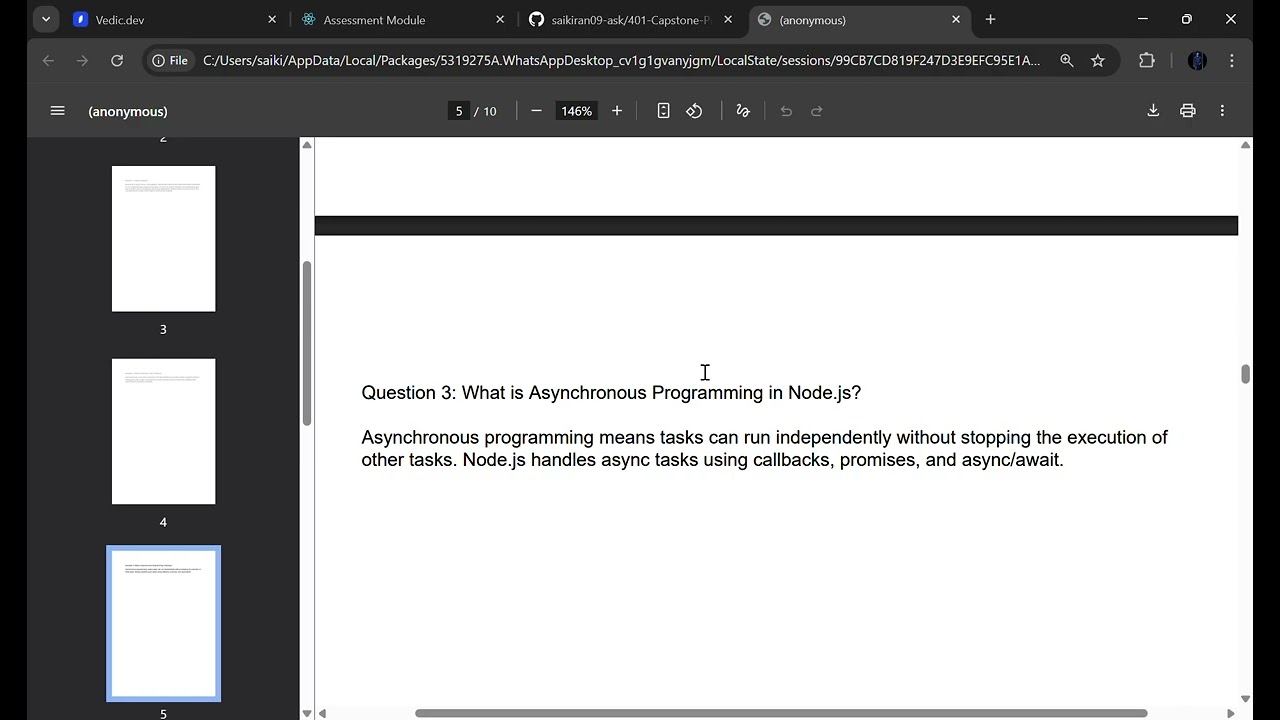The height and width of the screenshot is (720, 1280).
Task: Open a new browser tab
Action: coord(990,19)
